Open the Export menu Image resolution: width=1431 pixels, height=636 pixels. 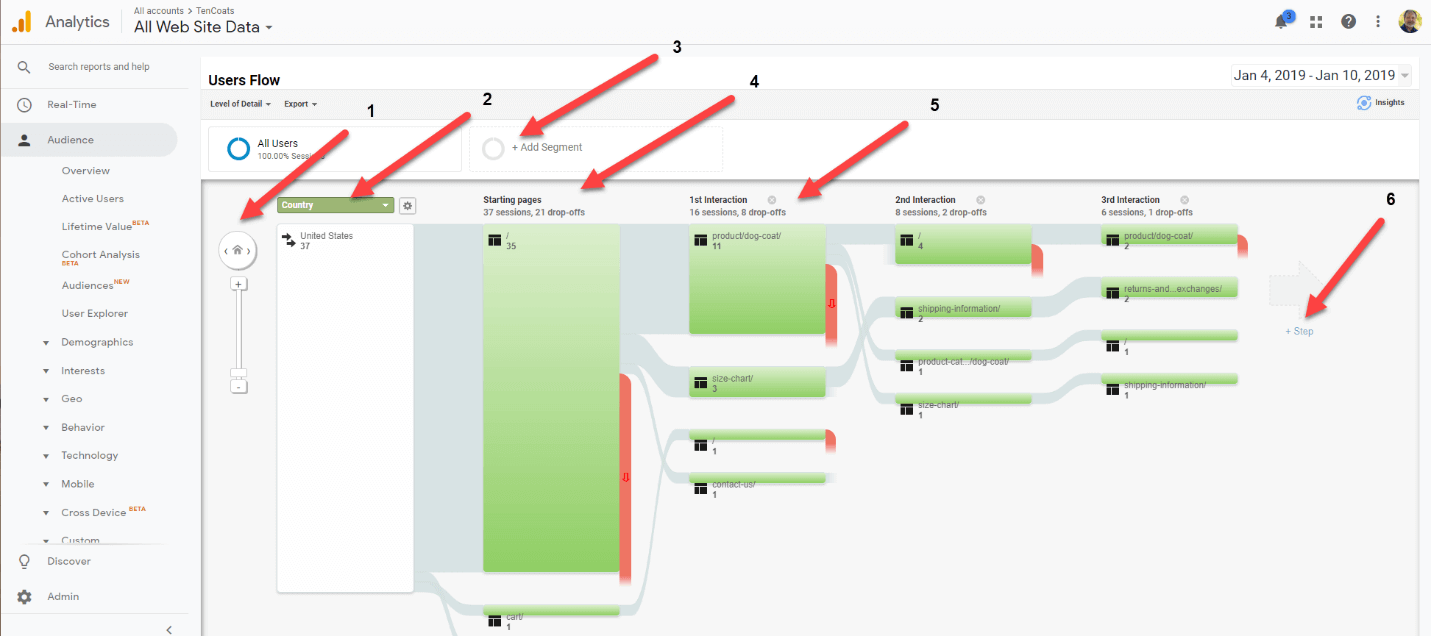pyautogui.click(x=300, y=104)
